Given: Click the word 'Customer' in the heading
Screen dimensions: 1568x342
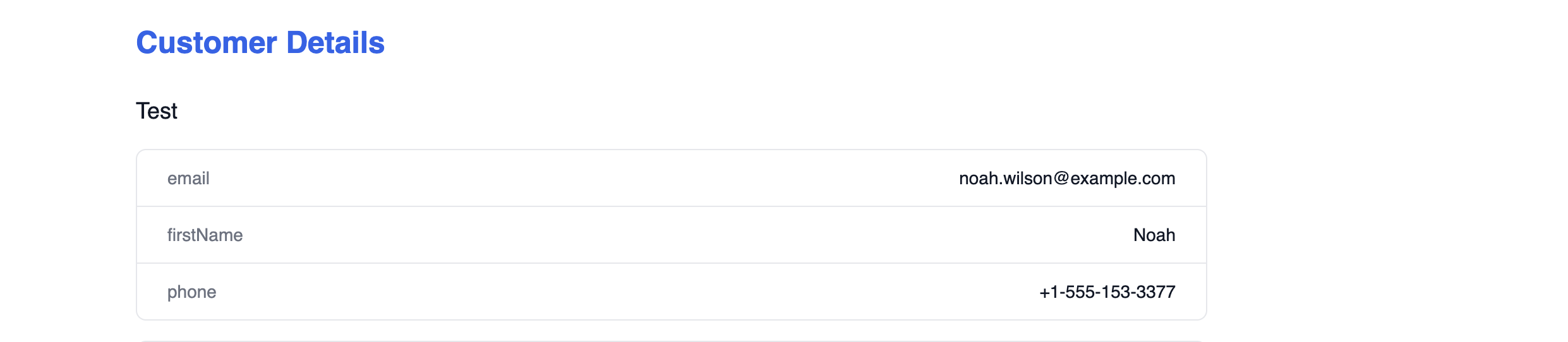Looking at the screenshot, I should (x=207, y=43).
